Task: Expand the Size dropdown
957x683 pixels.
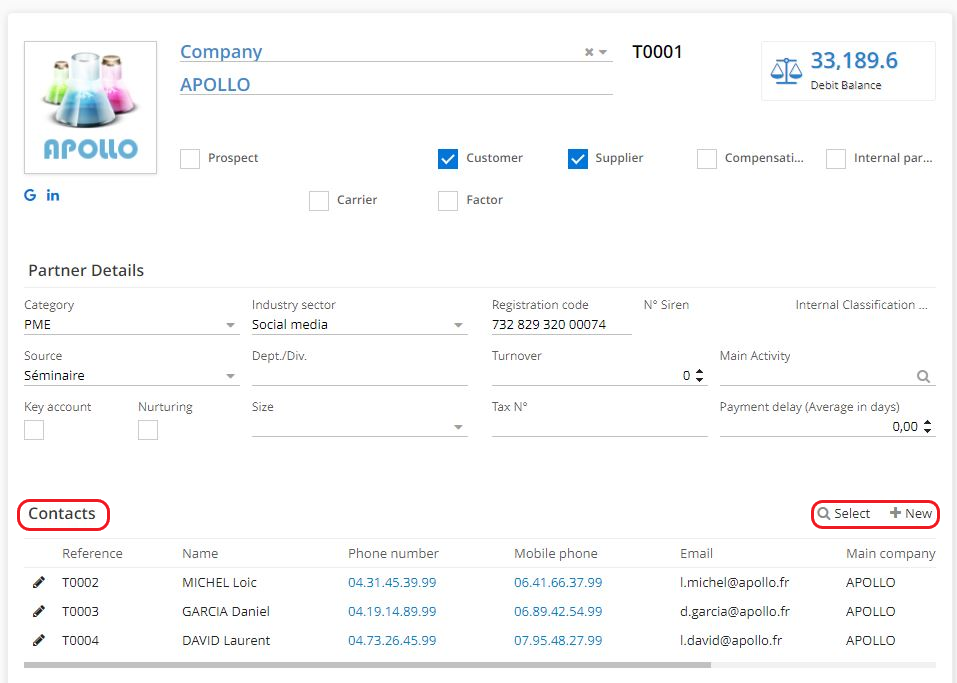Action: tap(459, 427)
